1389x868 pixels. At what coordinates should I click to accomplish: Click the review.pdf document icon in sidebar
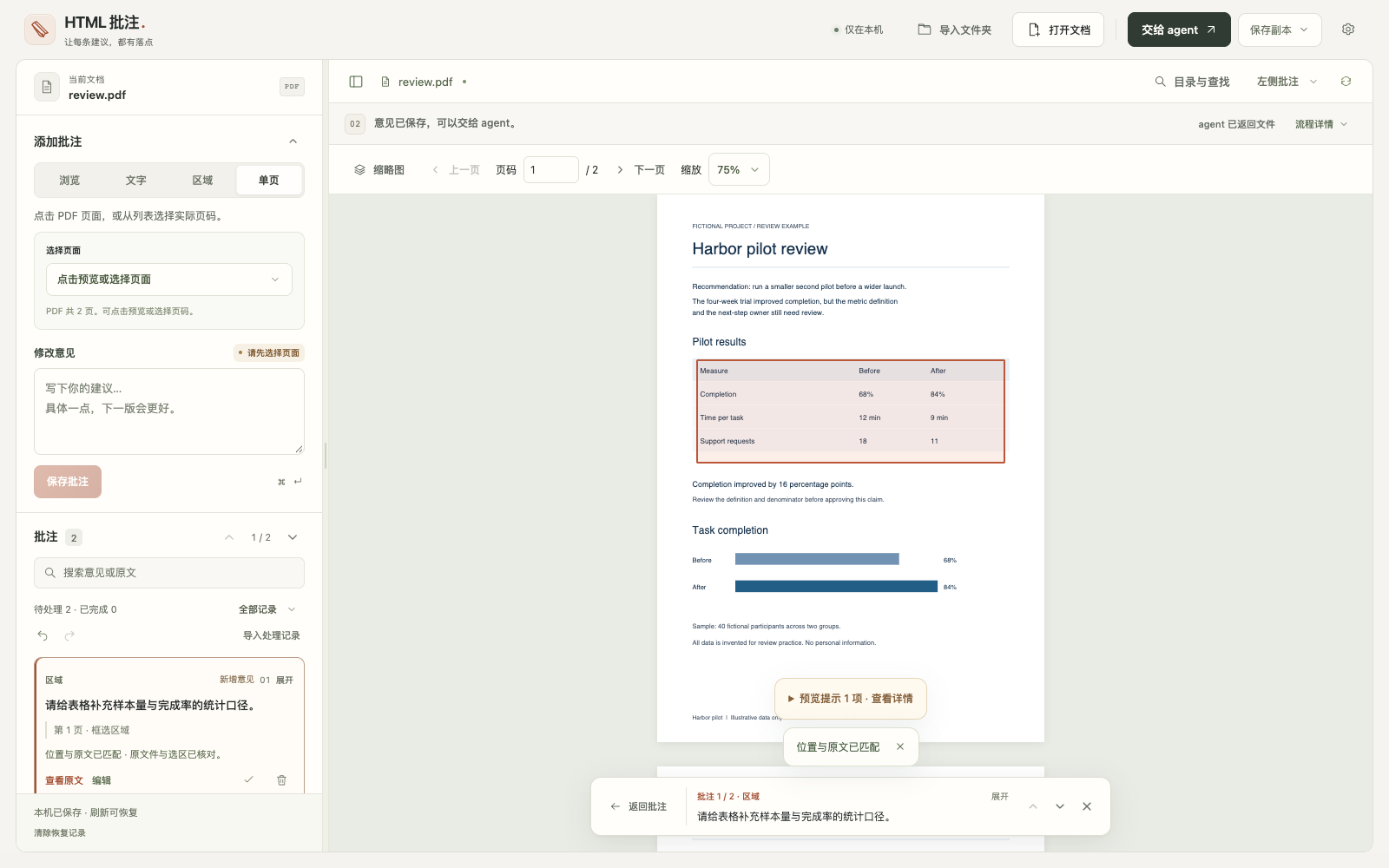tap(47, 87)
